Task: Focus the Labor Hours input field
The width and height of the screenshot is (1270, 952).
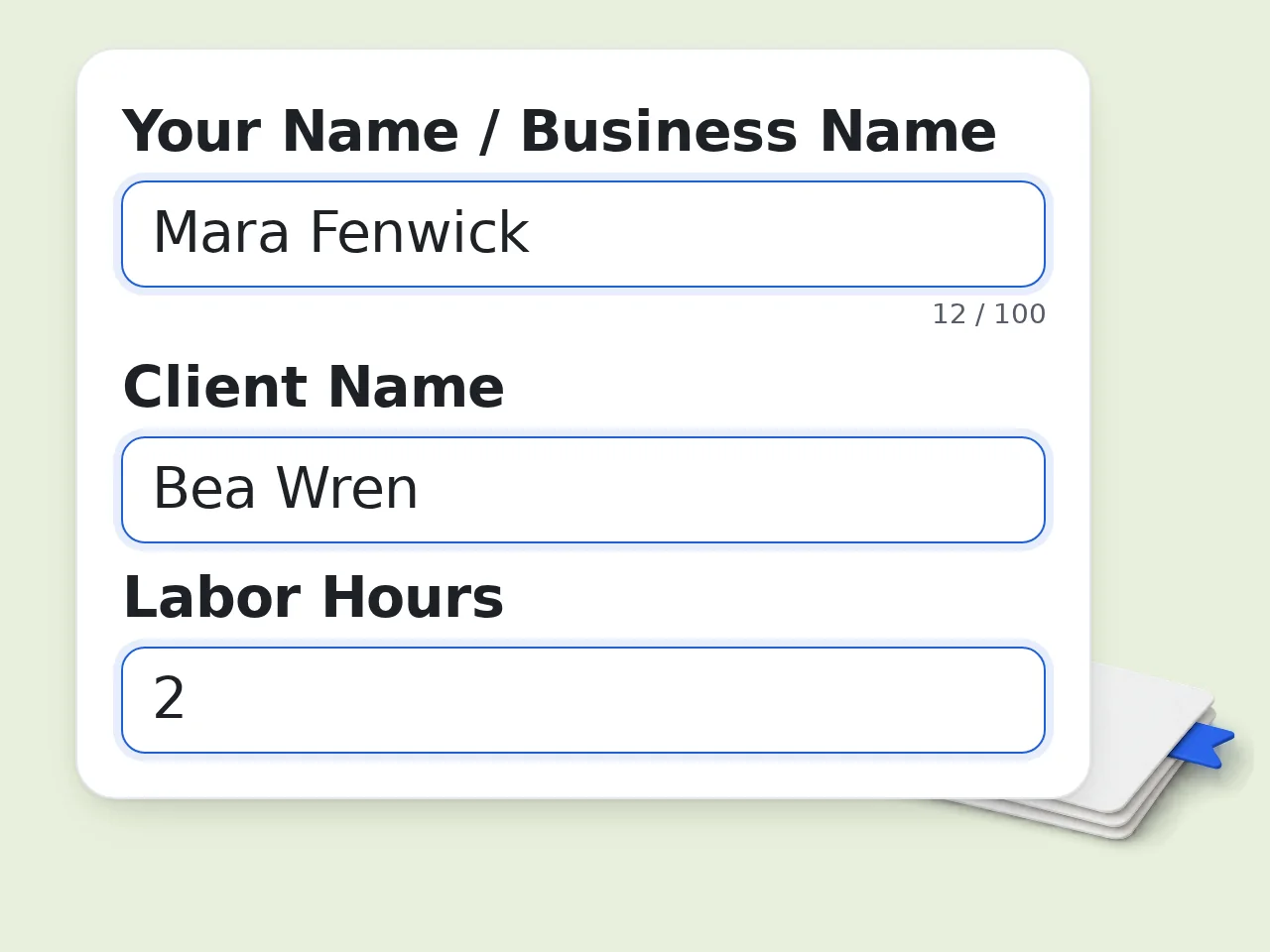Action: click(x=583, y=700)
